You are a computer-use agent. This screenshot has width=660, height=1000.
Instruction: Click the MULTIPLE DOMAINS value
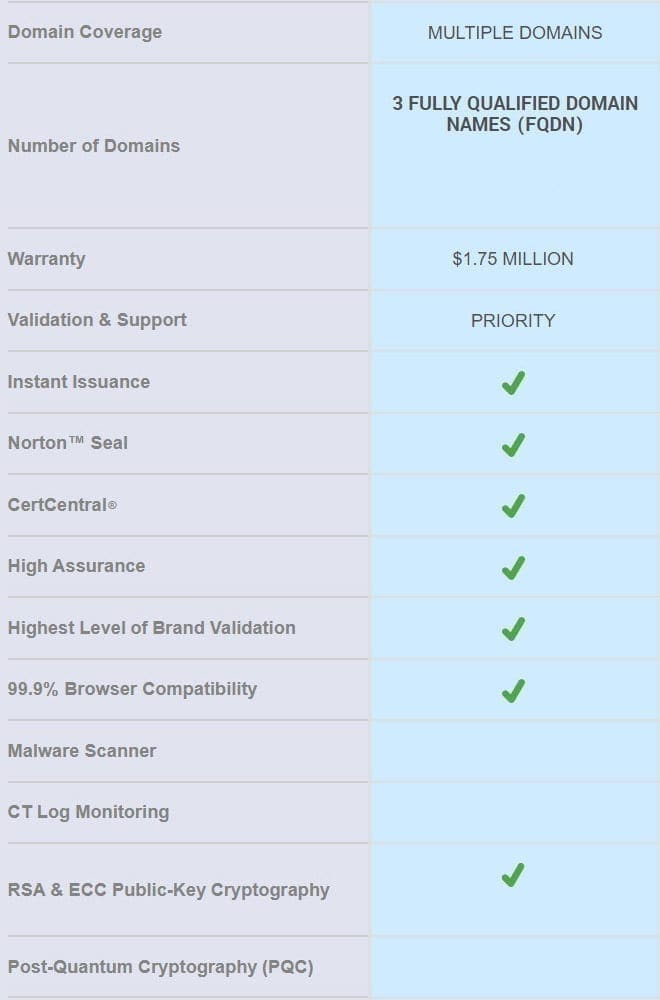click(515, 33)
